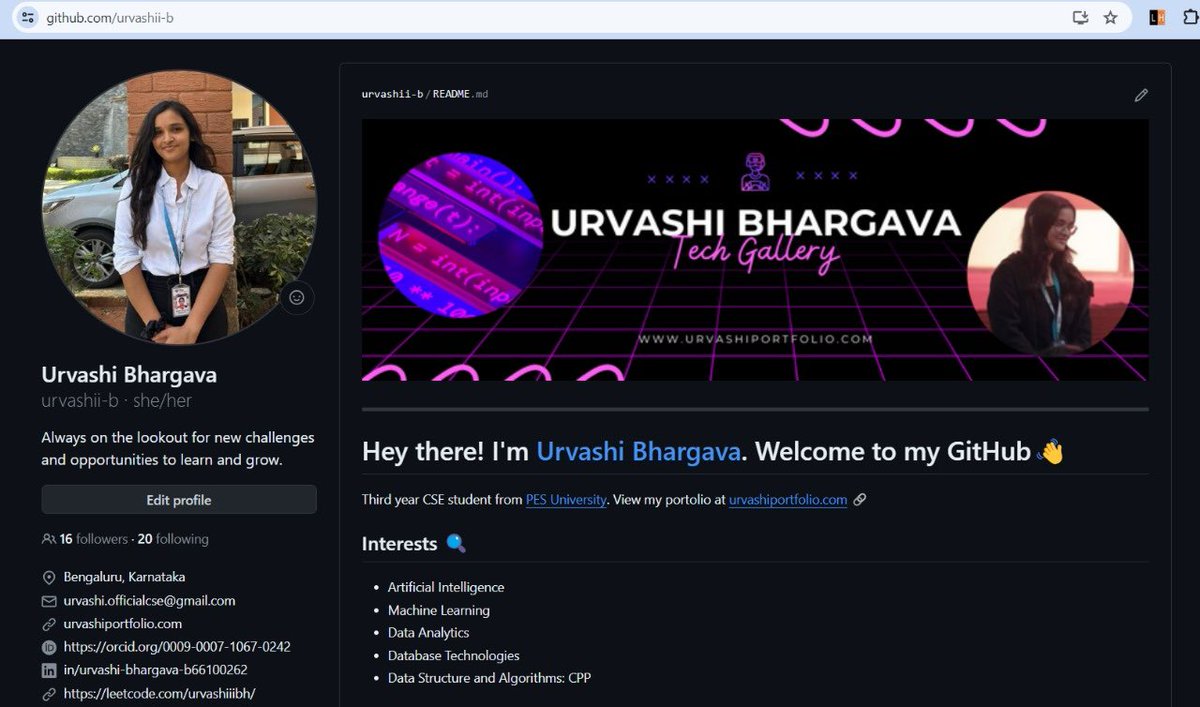The image size is (1200, 707).
Task: Click the Interests heading
Action: [x=400, y=544]
